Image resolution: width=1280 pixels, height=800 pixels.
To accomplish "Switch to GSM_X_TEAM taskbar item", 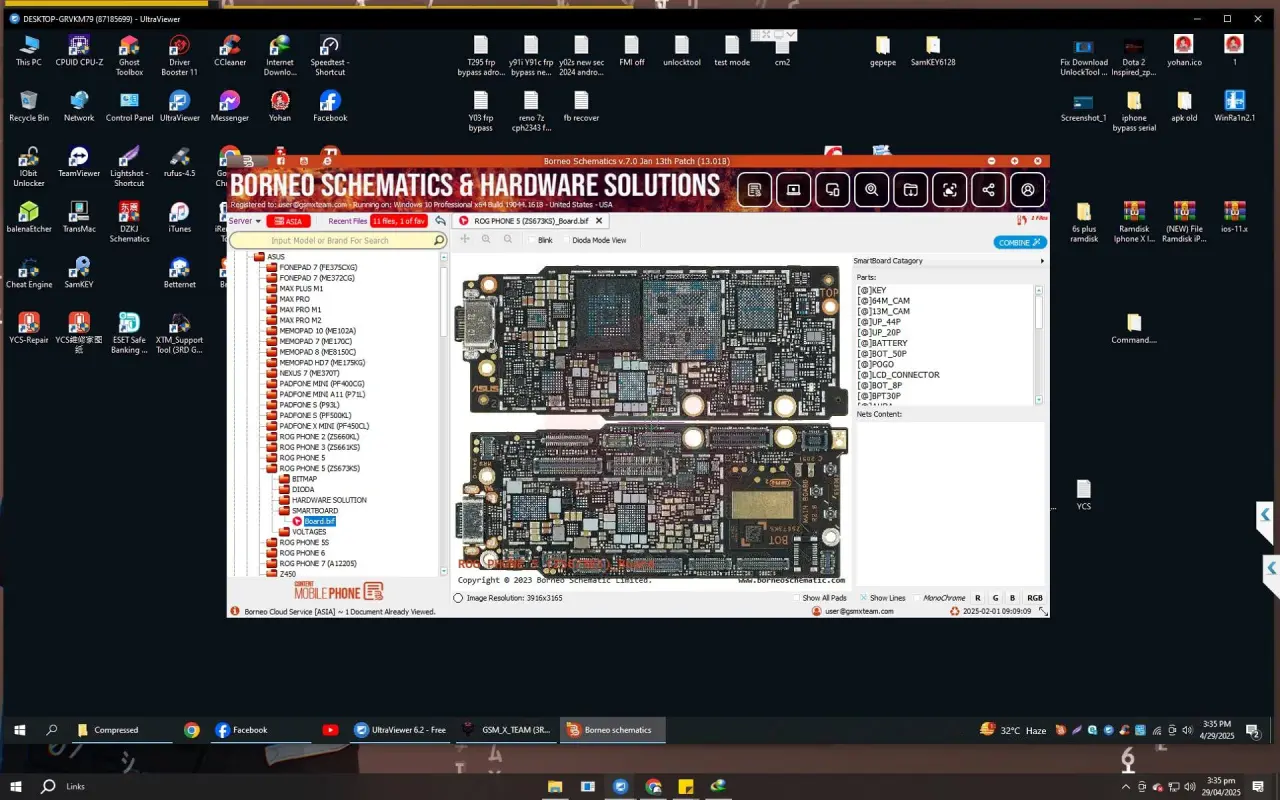I will coord(506,730).
